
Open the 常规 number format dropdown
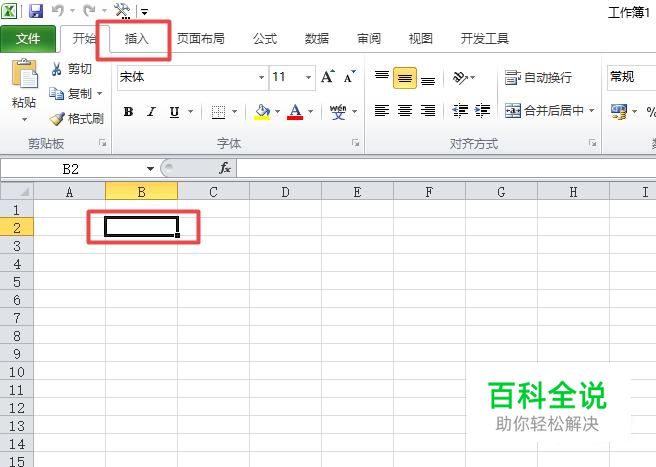point(631,77)
